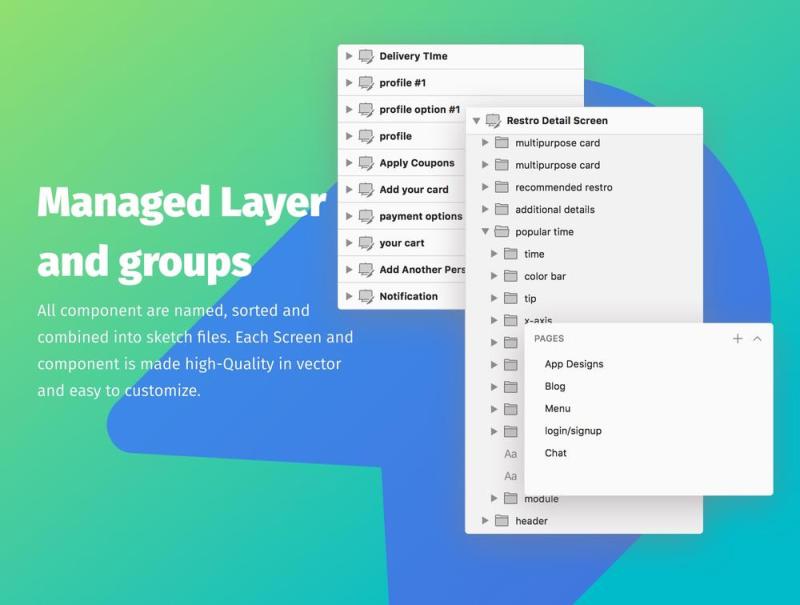Viewport: 800px width, 605px height.
Task: Collapse the Restro Detail Screen artboard
Action: click(476, 121)
